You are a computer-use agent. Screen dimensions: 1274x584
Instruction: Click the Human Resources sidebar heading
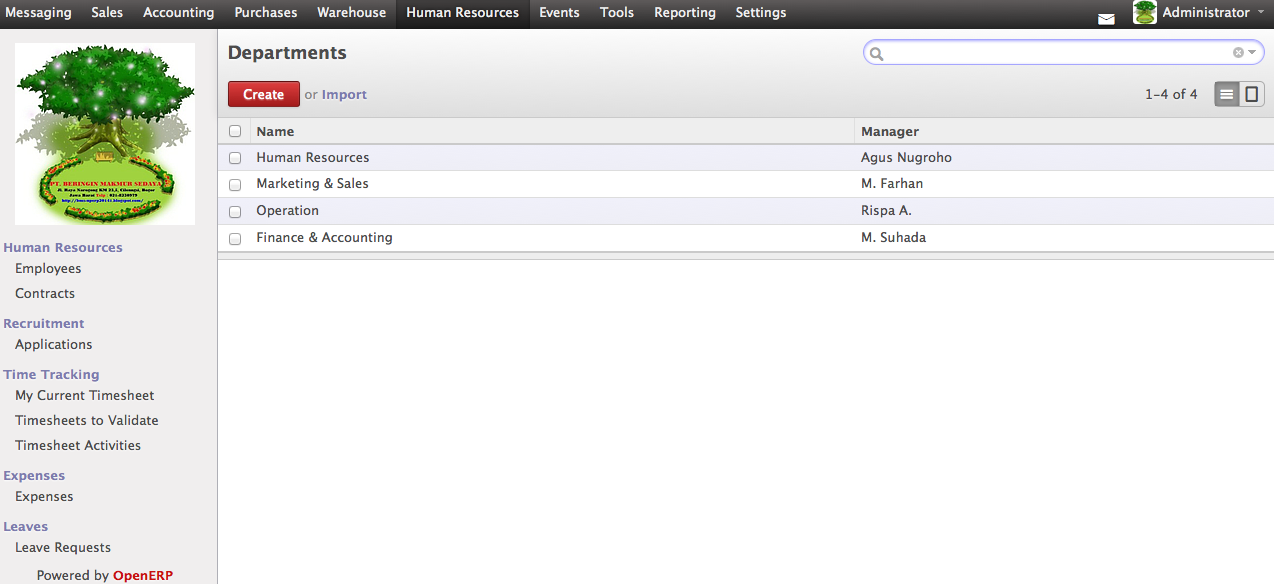click(63, 247)
